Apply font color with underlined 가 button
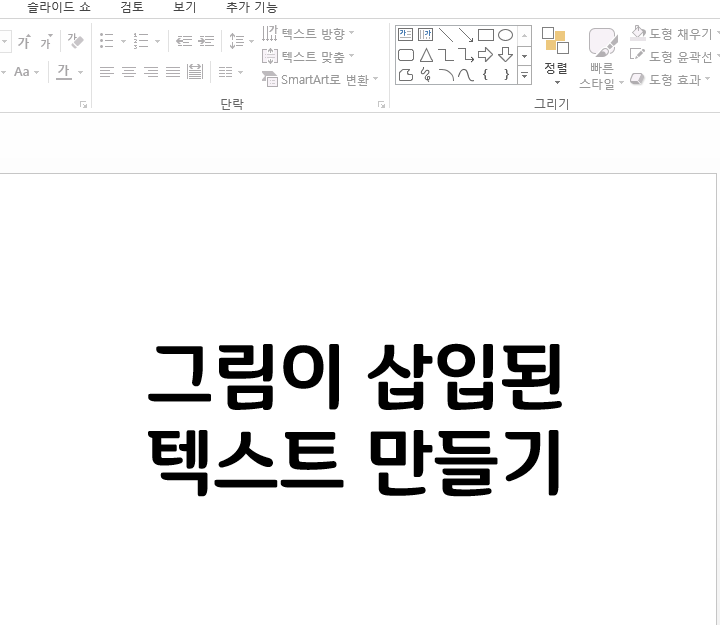 pyautogui.click(x=64, y=72)
